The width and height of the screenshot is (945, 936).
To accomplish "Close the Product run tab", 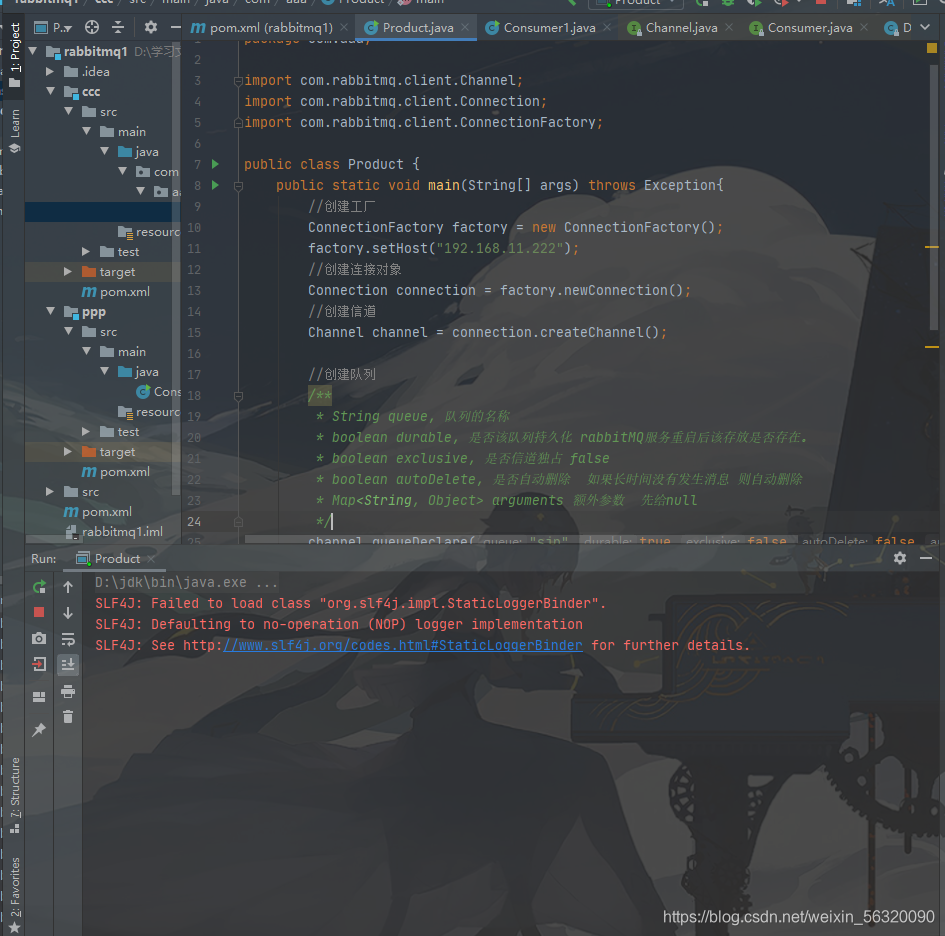I will click(x=151, y=559).
